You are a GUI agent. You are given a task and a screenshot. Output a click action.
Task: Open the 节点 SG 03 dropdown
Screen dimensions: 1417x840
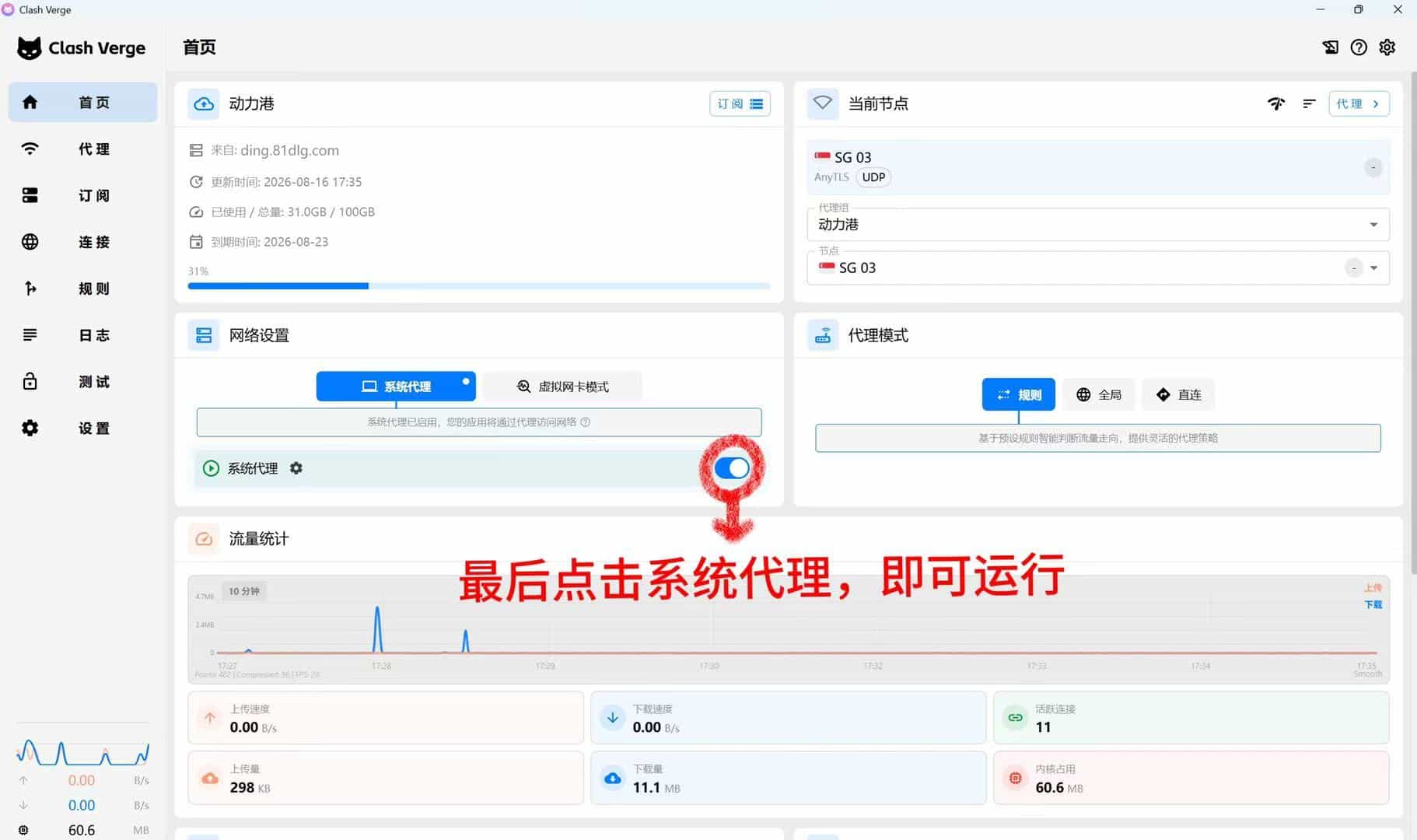pyautogui.click(x=1098, y=268)
